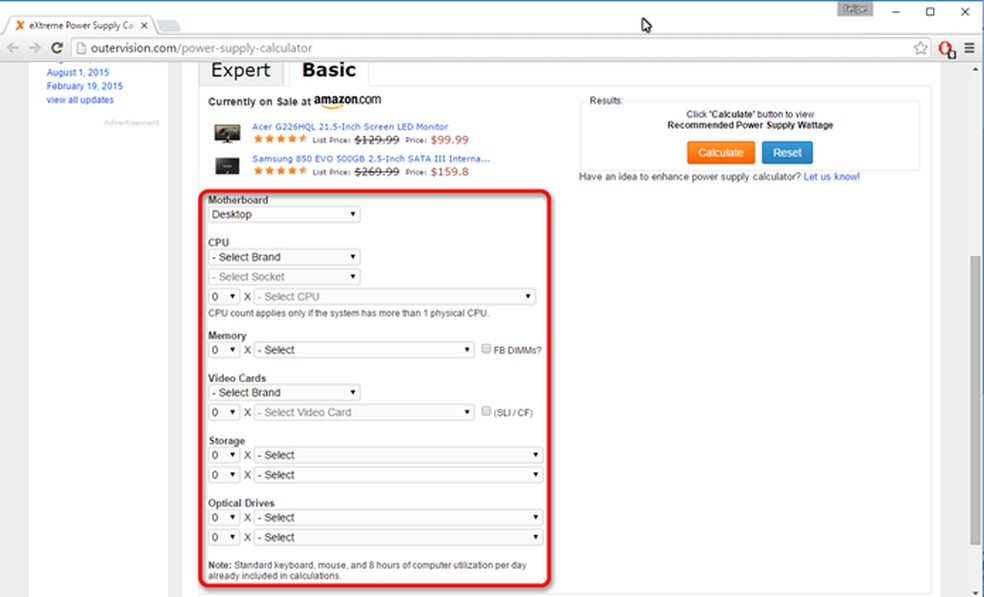Switch to the Expert tab

click(240, 71)
